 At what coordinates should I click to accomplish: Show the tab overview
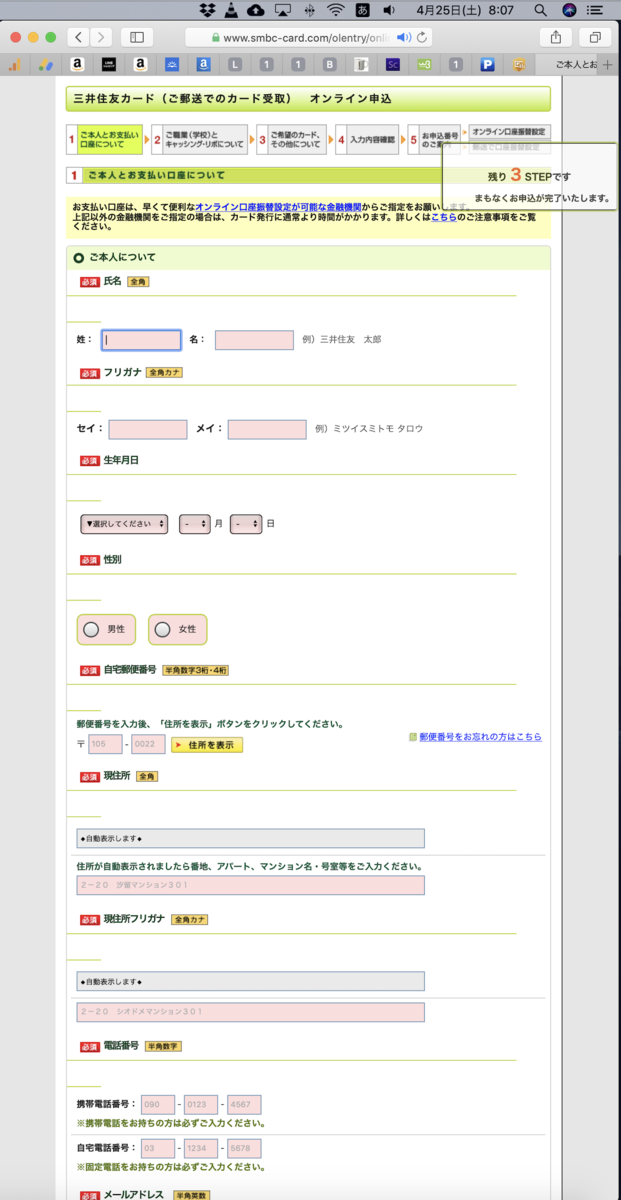tap(594, 37)
